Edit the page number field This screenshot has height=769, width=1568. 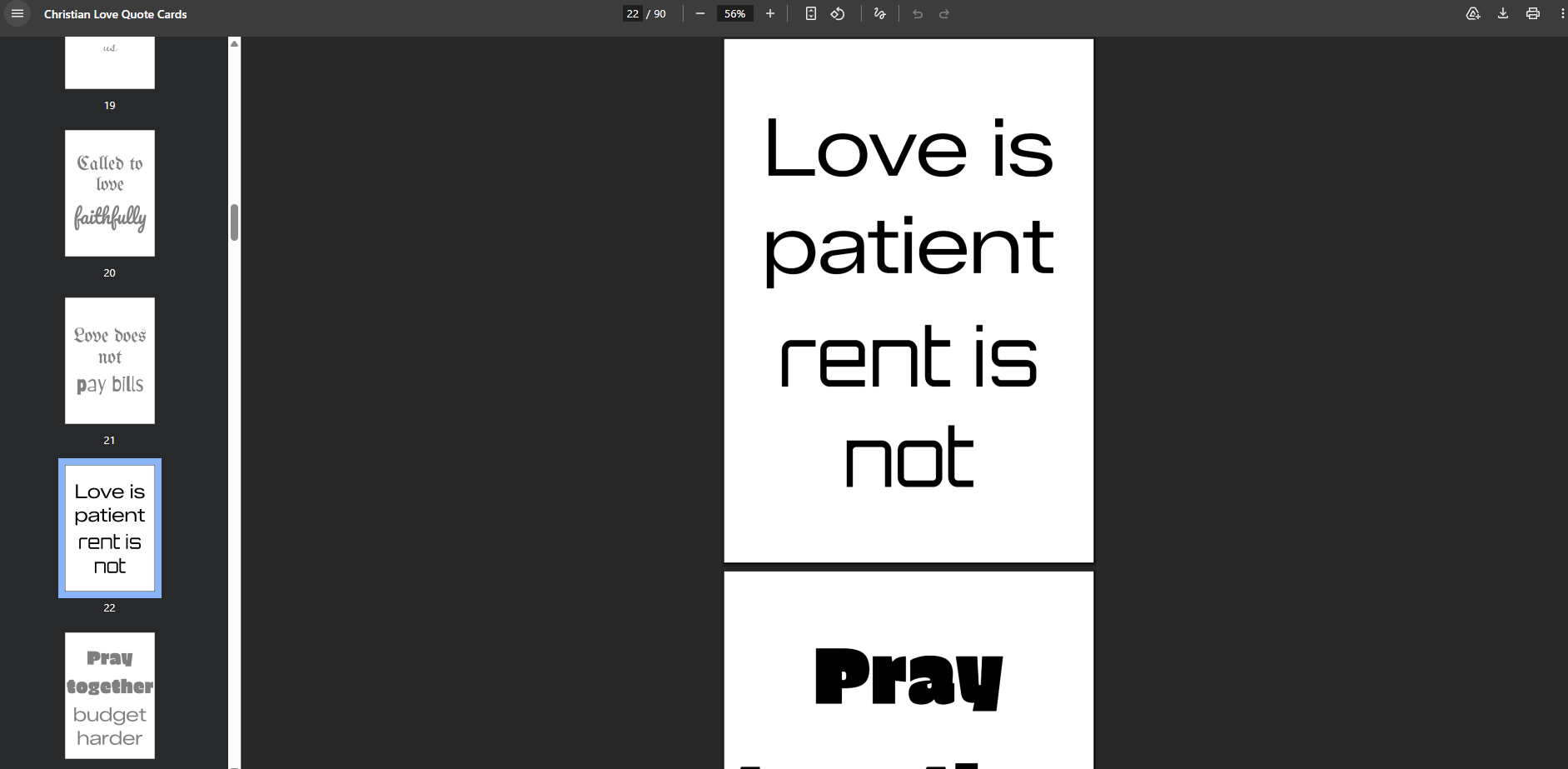point(633,14)
